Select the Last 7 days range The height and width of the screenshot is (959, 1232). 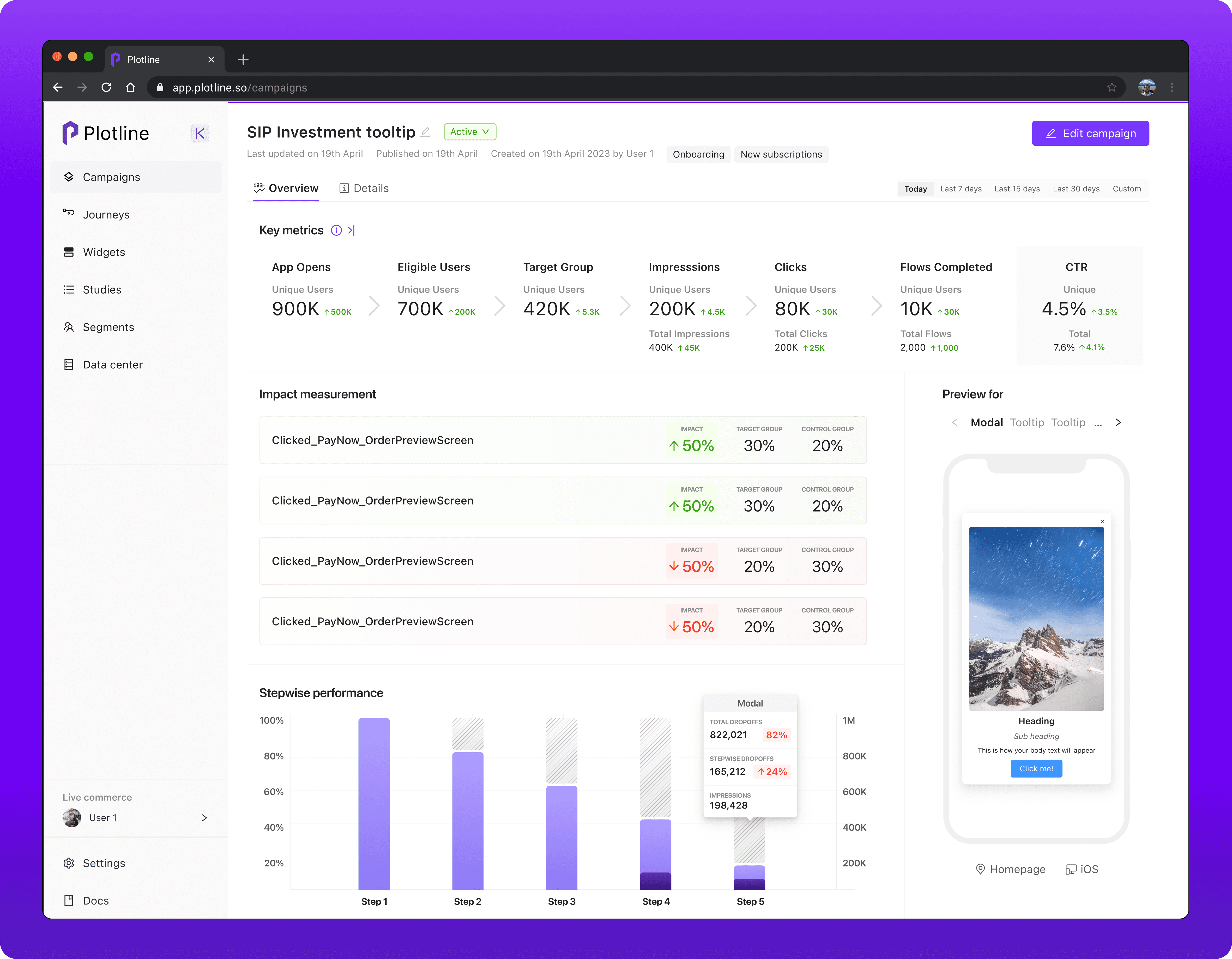click(x=961, y=189)
